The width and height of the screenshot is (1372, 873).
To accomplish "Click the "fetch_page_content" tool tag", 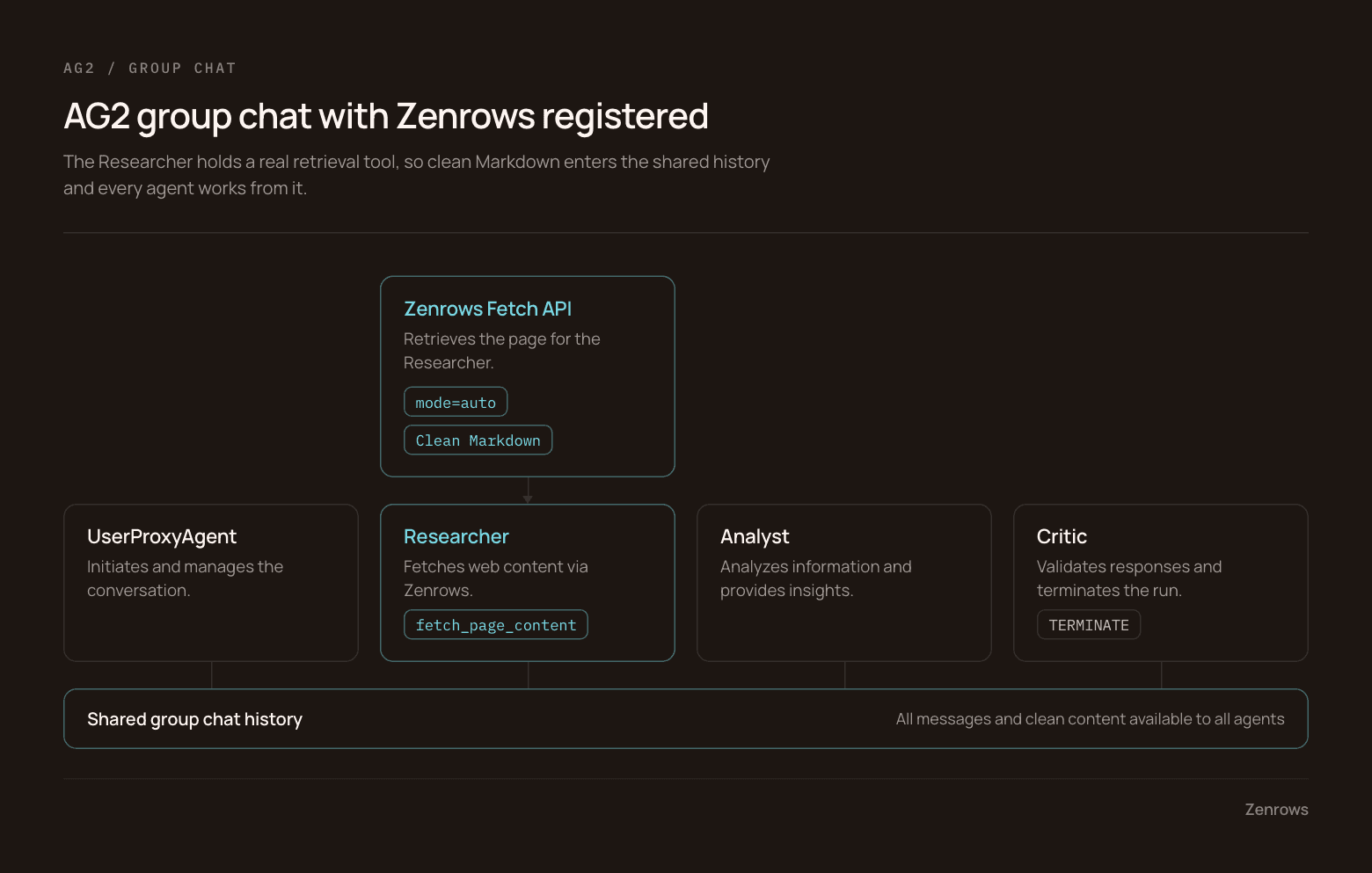I will 496,625.
